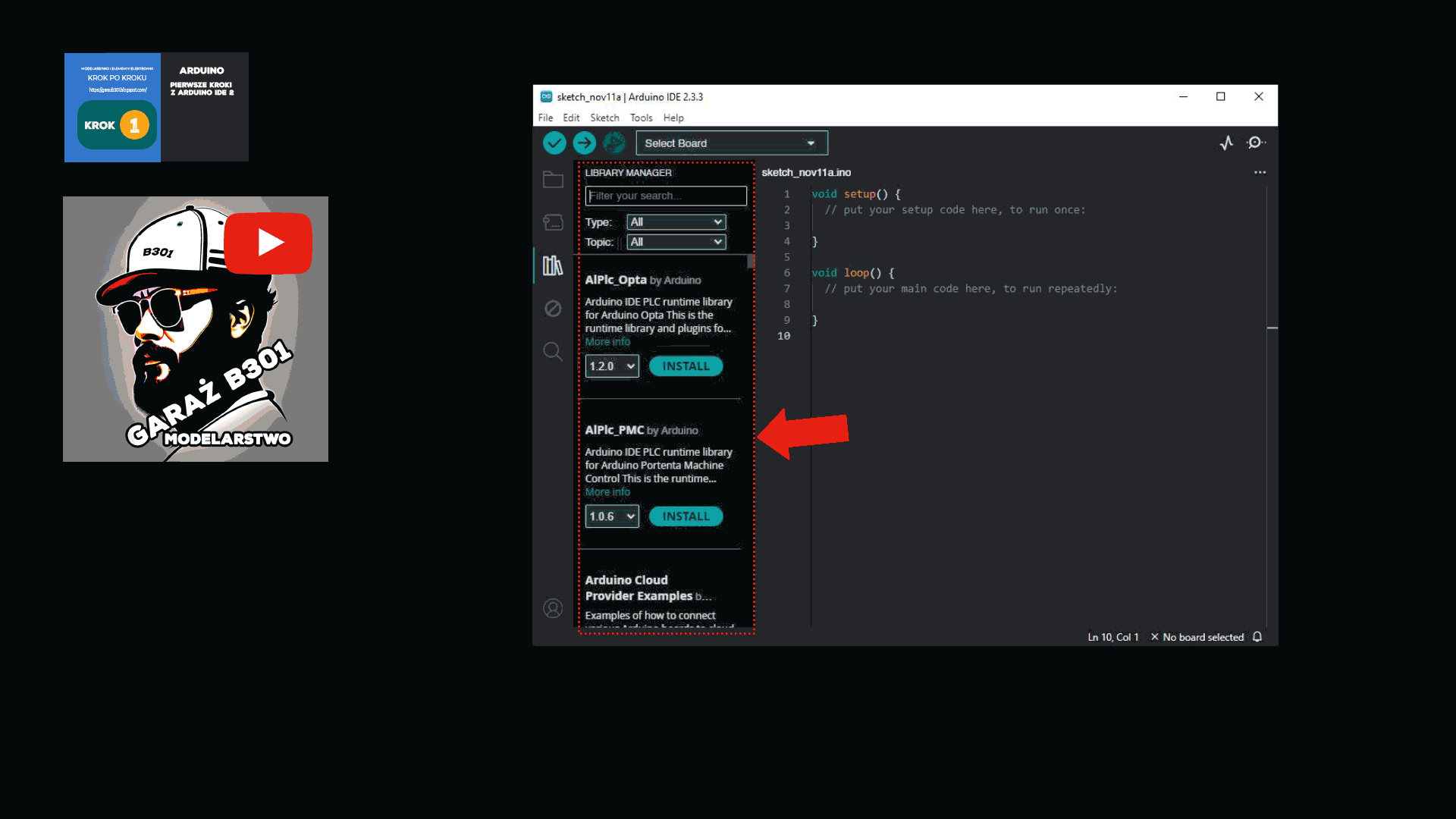1456x819 pixels.
Task: Click the Verify checkmark button
Action: pos(554,143)
